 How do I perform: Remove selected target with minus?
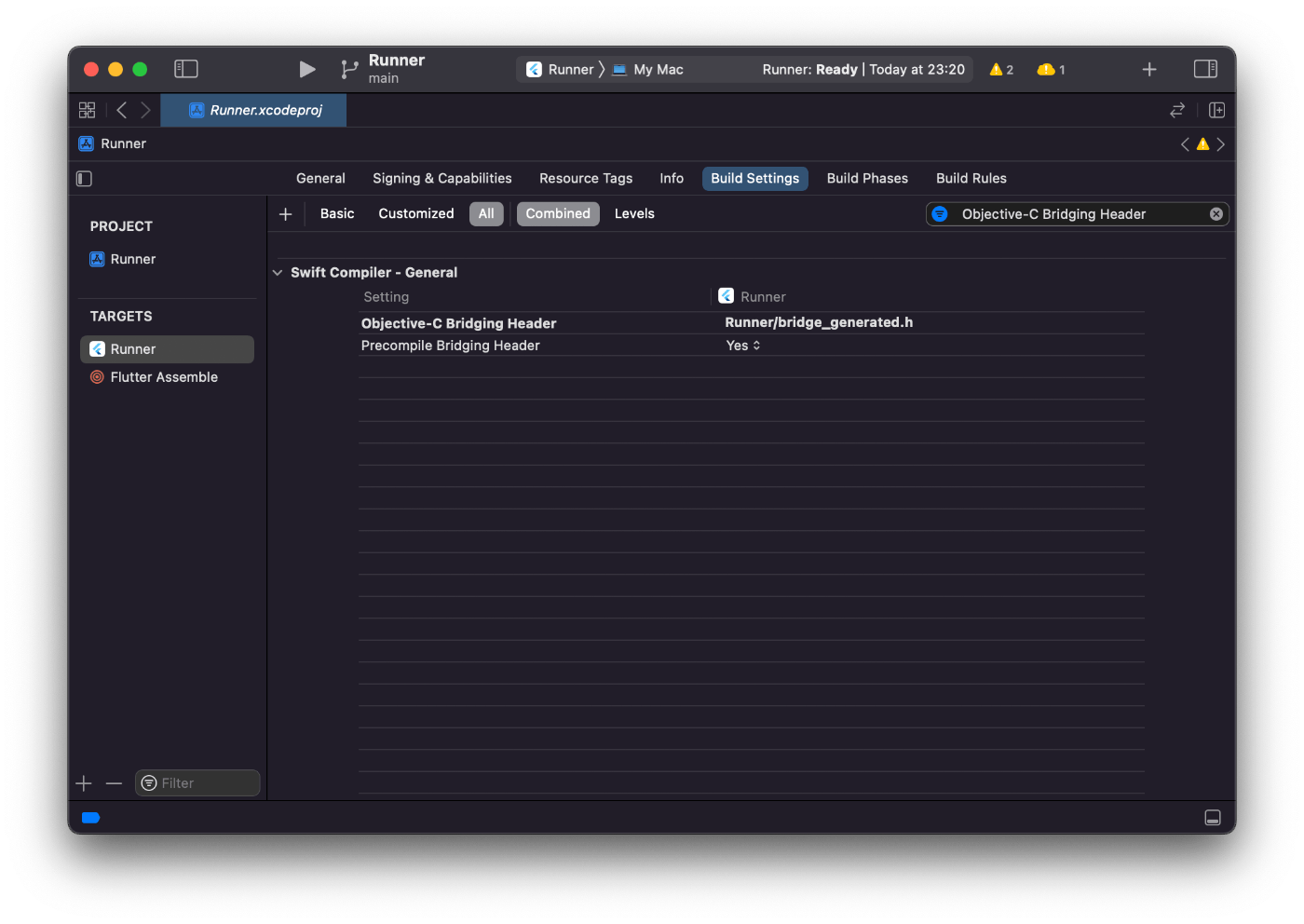pos(114,783)
